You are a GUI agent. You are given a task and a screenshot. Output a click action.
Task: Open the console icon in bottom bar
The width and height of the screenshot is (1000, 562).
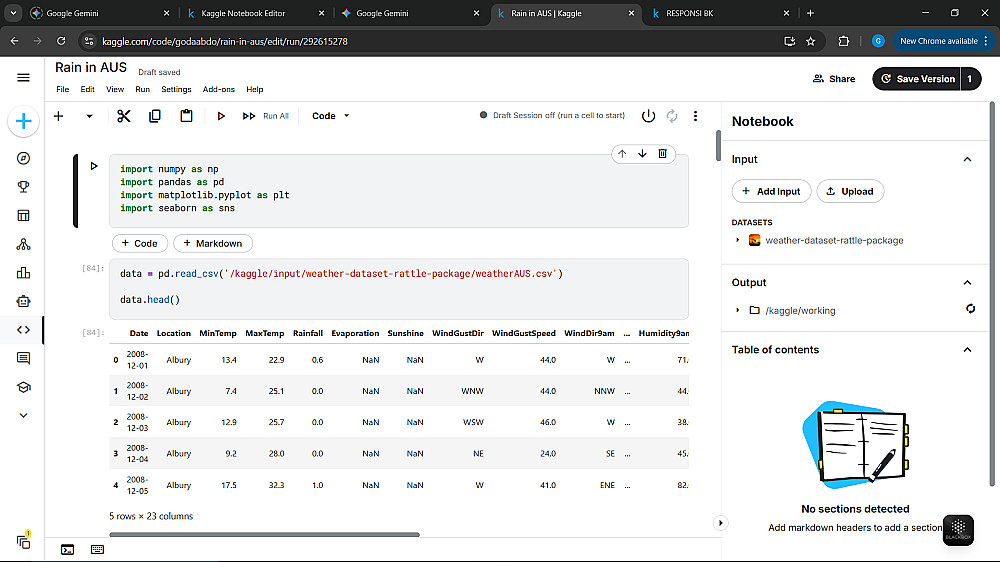(x=67, y=549)
